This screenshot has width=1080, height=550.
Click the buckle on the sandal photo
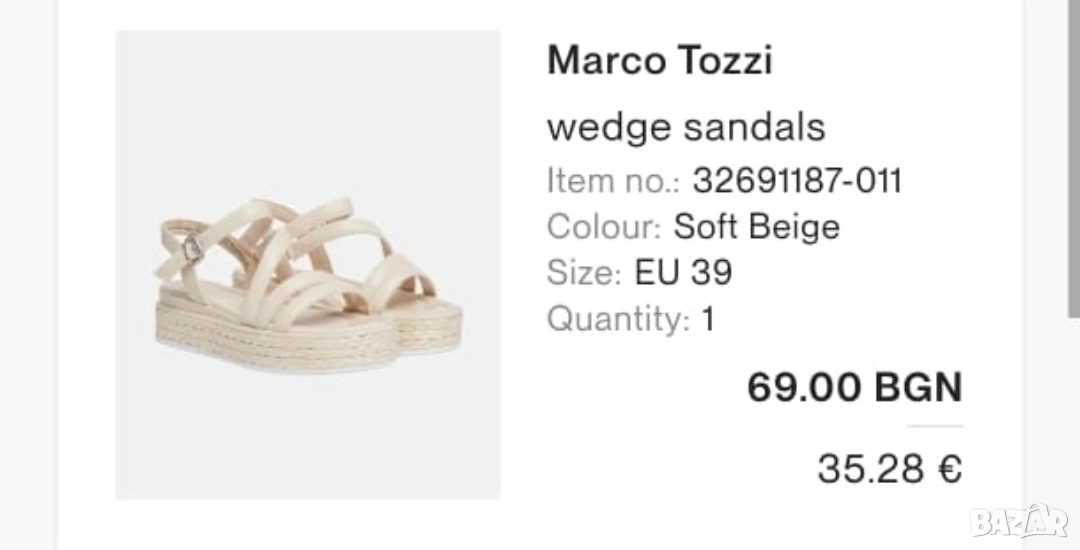coord(188,247)
